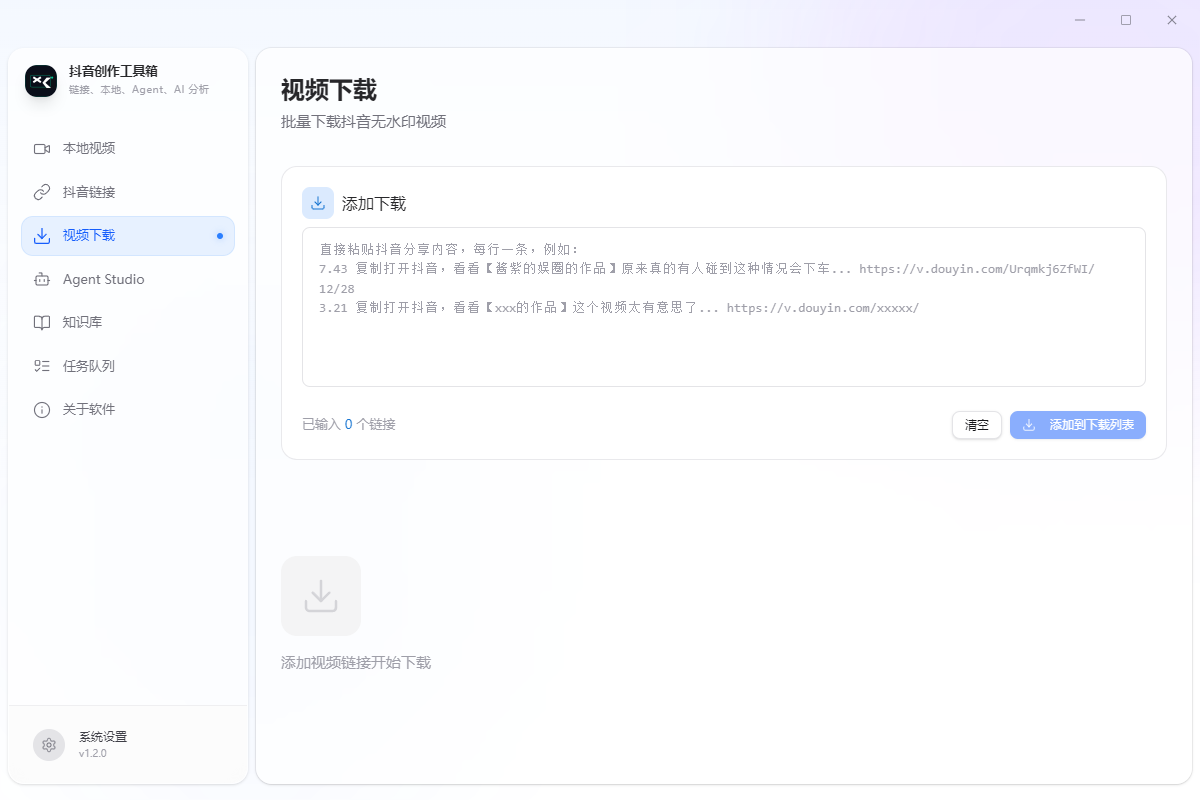Minimize the application window

1080,20
